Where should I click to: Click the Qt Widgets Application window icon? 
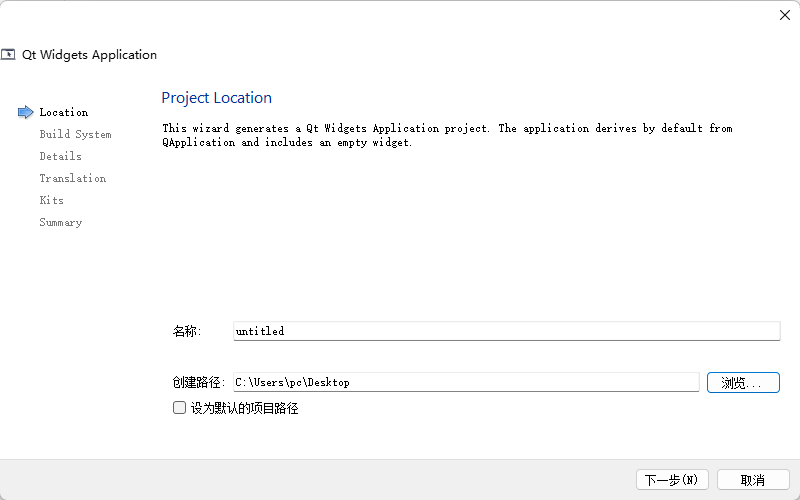click(9, 55)
